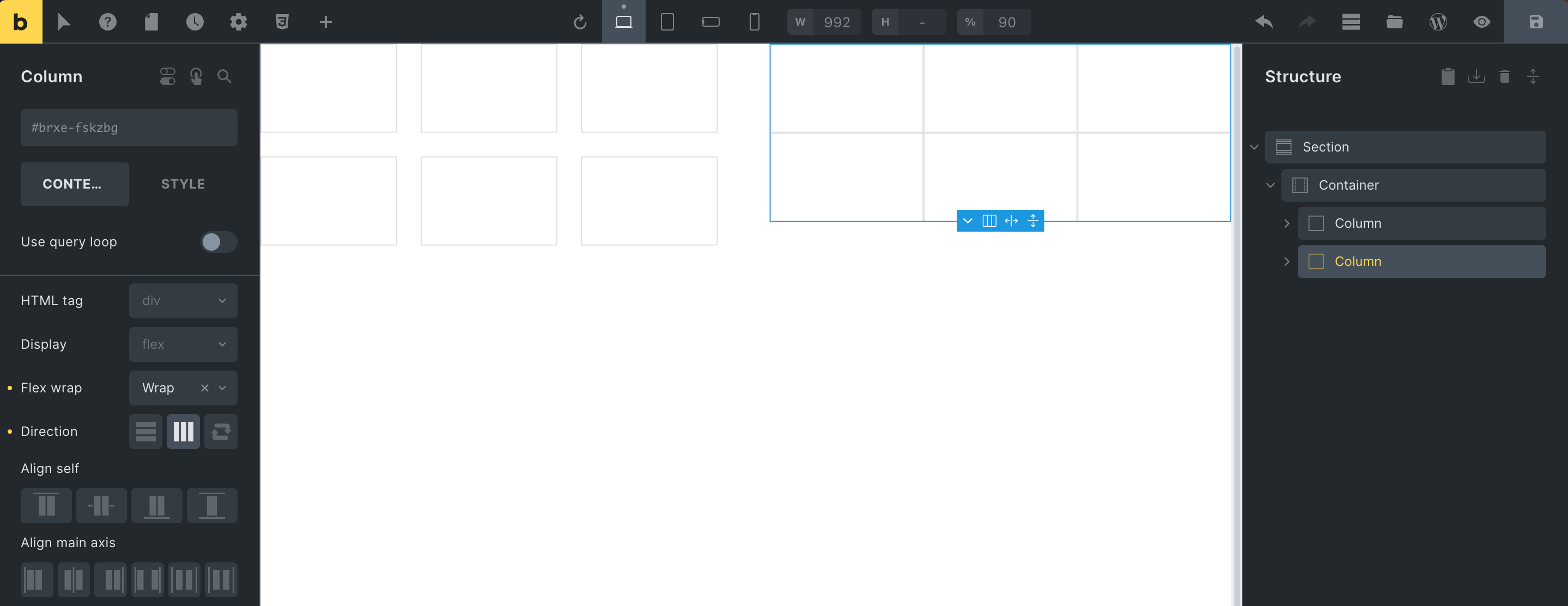The width and height of the screenshot is (1568, 606).
Task: Open the WordPress dashboard icon
Action: [x=1438, y=22]
